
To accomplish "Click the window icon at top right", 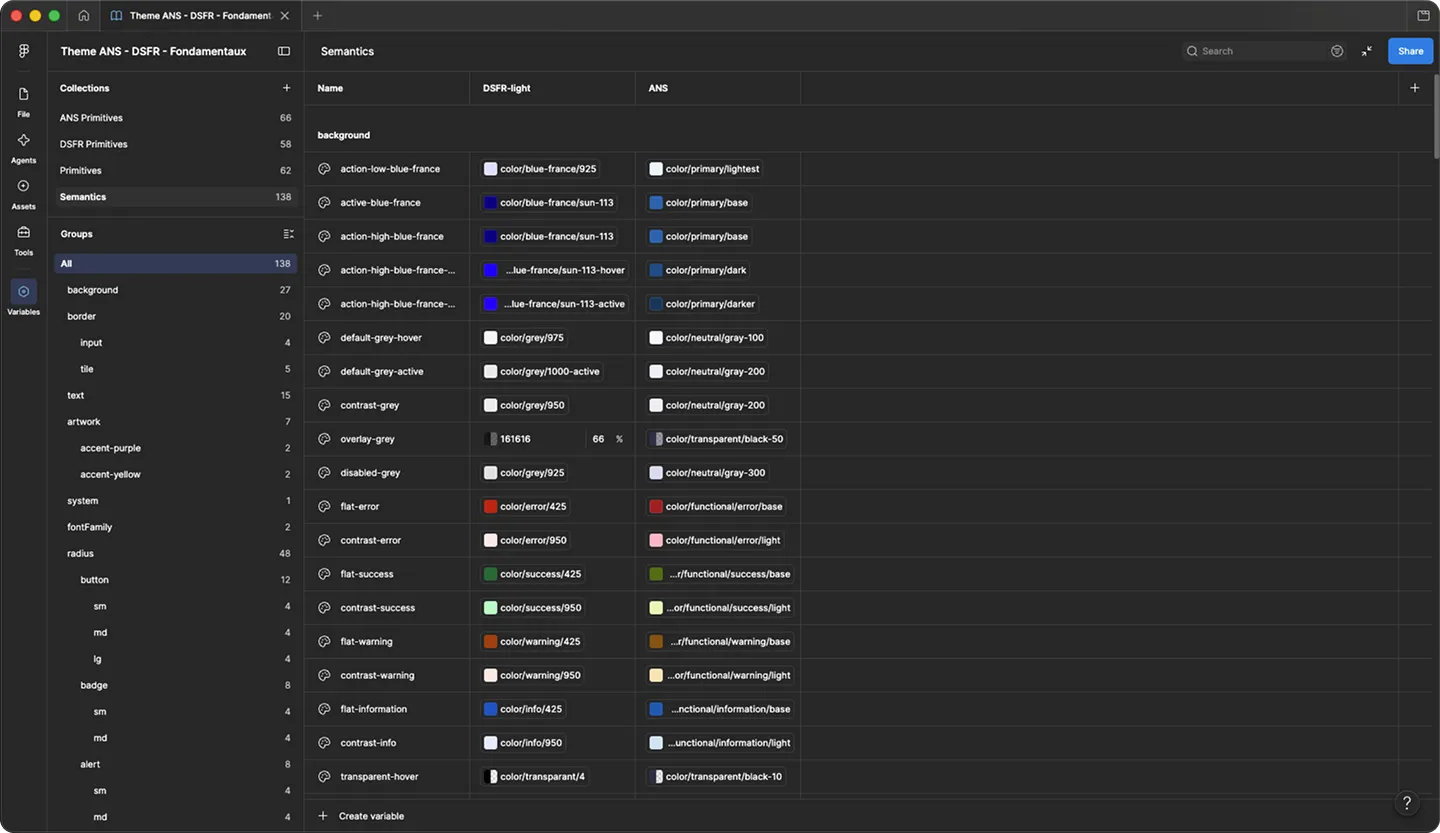I will pyautogui.click(x=1423, y=16).
